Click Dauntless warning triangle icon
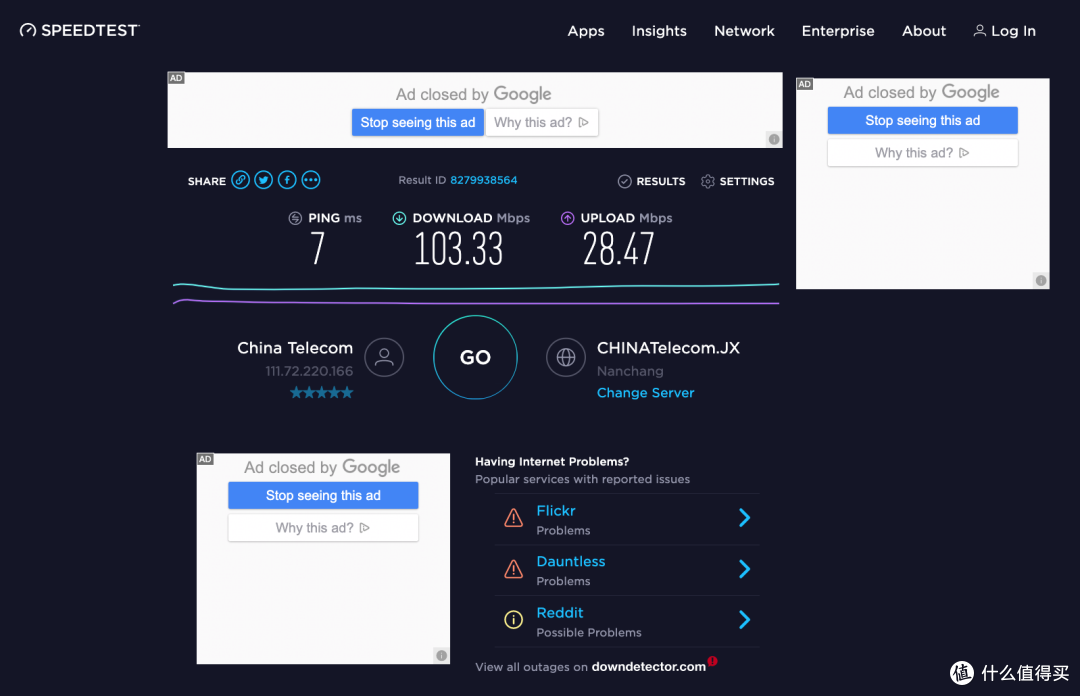Screen dimensions: 1080x696 pos(513,569)
